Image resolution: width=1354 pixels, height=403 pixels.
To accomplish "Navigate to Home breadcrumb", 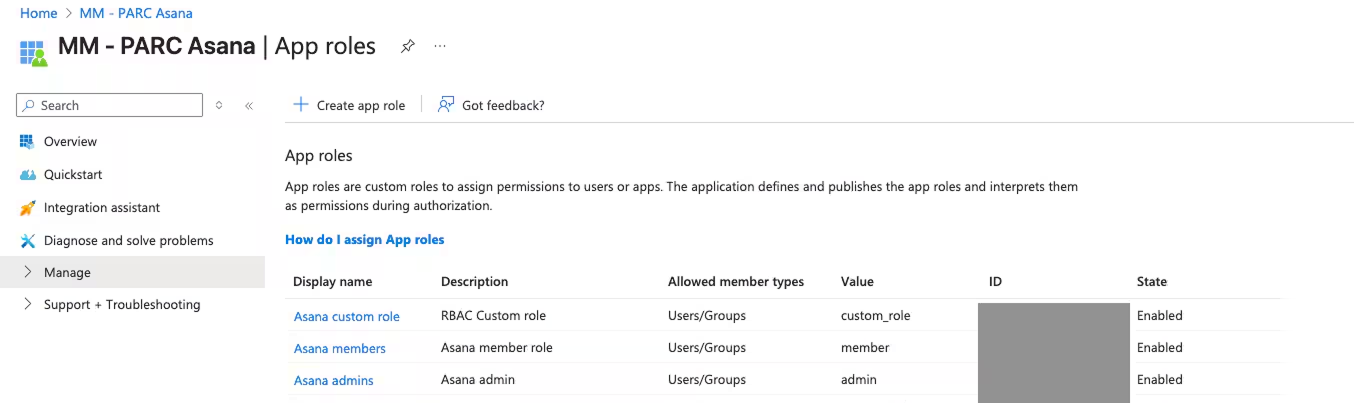I will pos(38,13).
